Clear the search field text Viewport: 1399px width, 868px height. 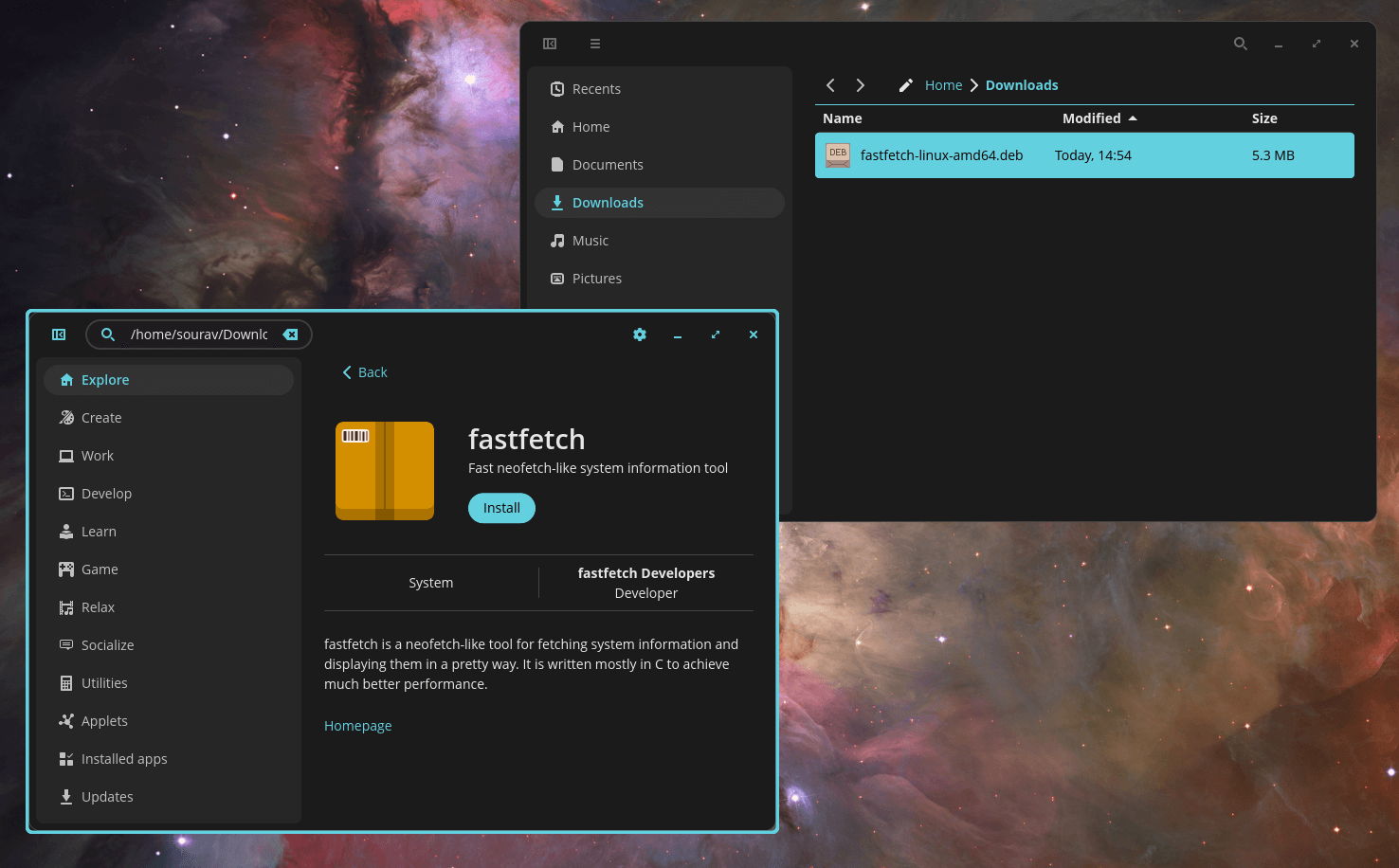tap(290, 335)
